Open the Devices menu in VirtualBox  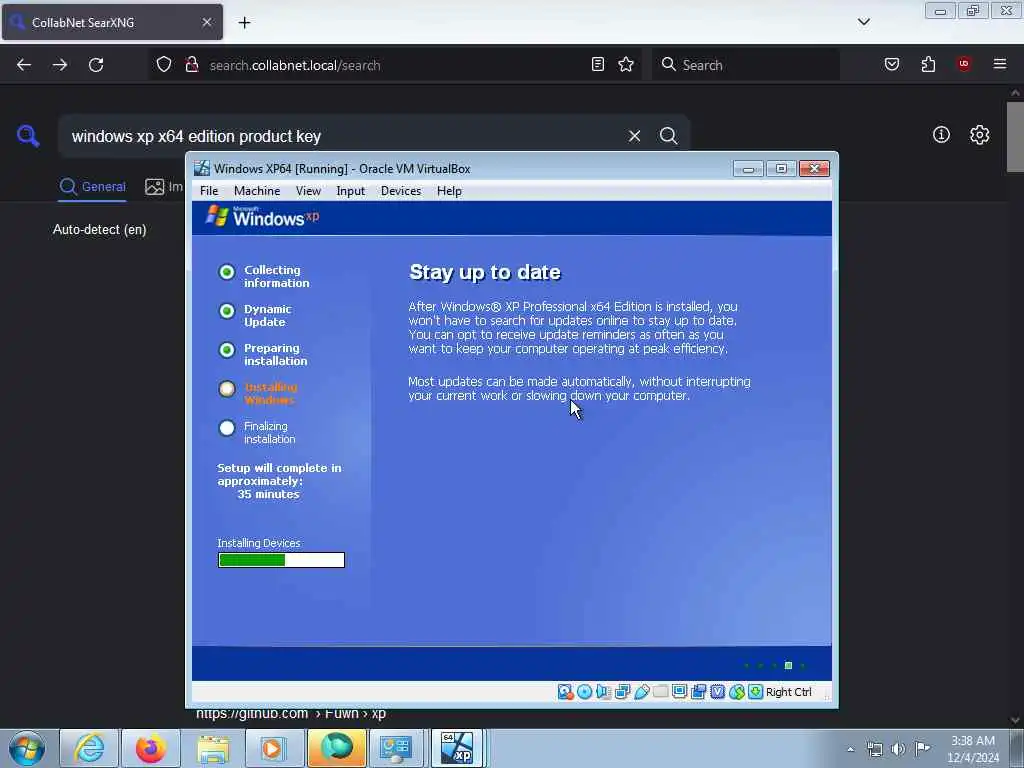point(401,191)
